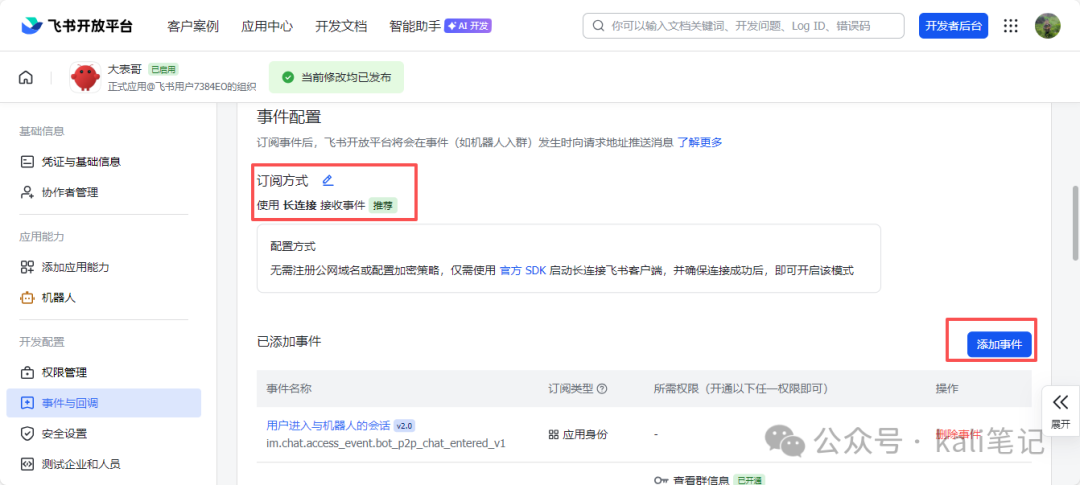Click the 事件名称 column header
This screenshot has height=485, width=1080.
point(289,389)
